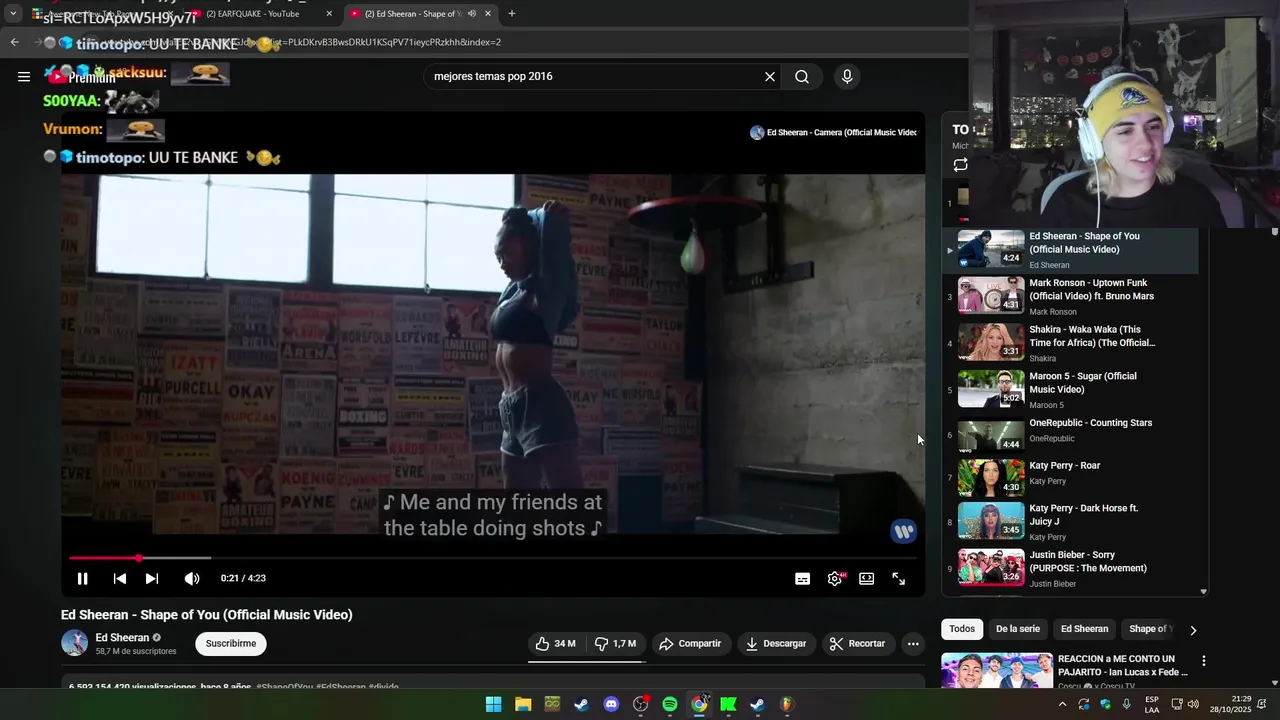Dislike the video showing 1,7 M
The width and height of the screenshot is (1280, 720).
(x=615, y=644)
